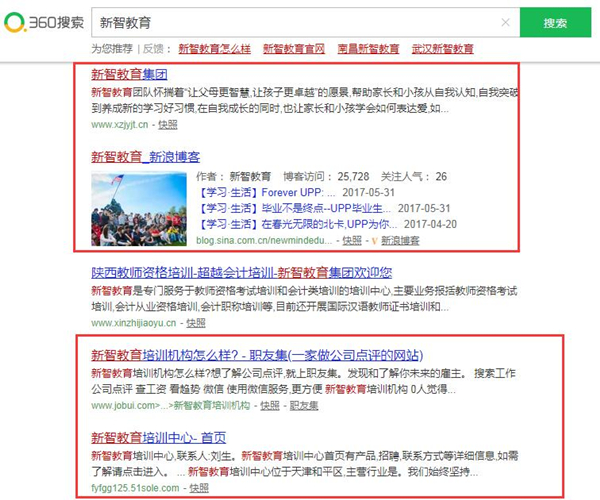The image size is (600, 500).
Task: Click the 博客访问: 25,728 stat text
Action: click(x=326, y=177)
